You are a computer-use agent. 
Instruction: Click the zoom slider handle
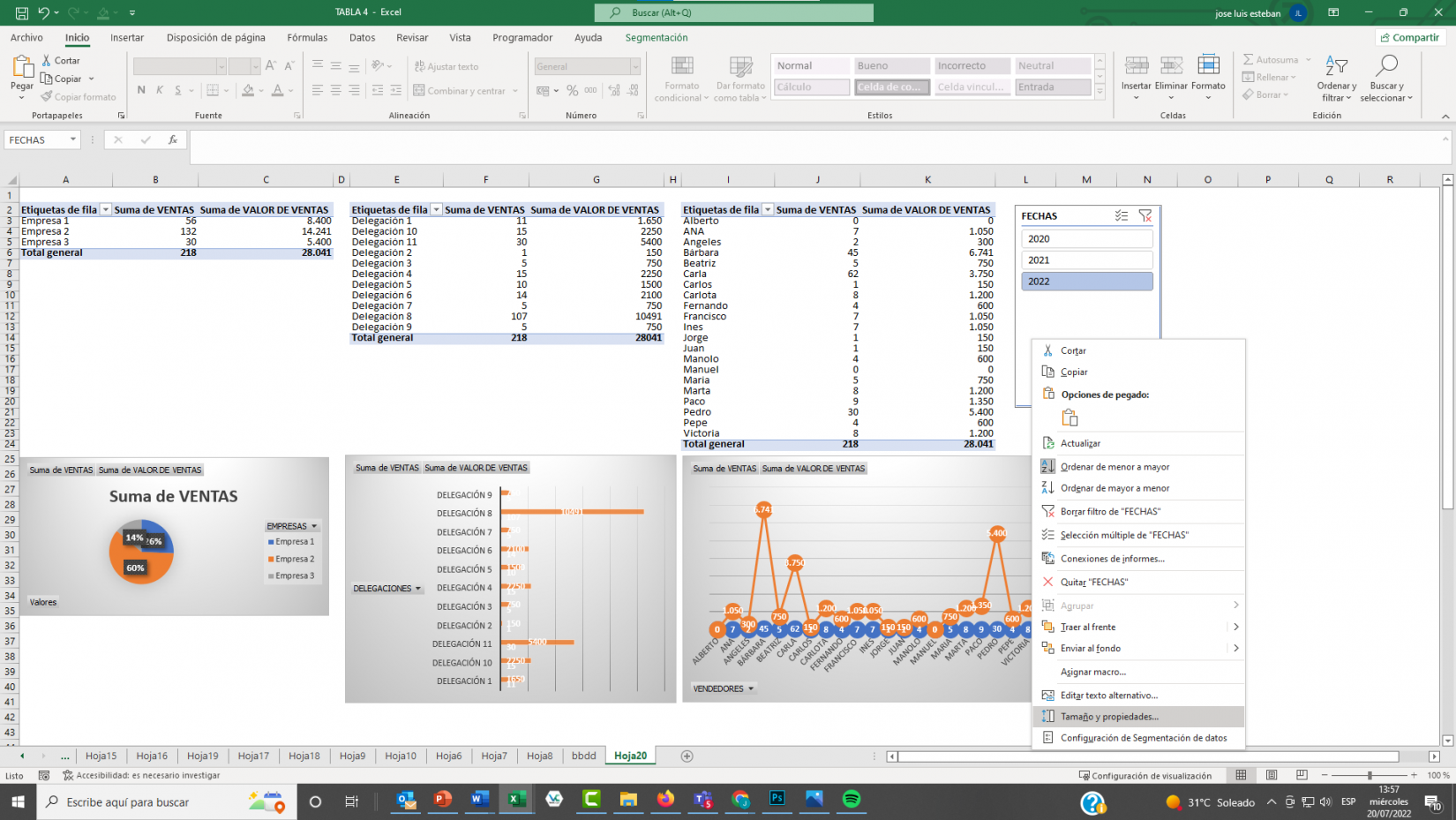1370,775
